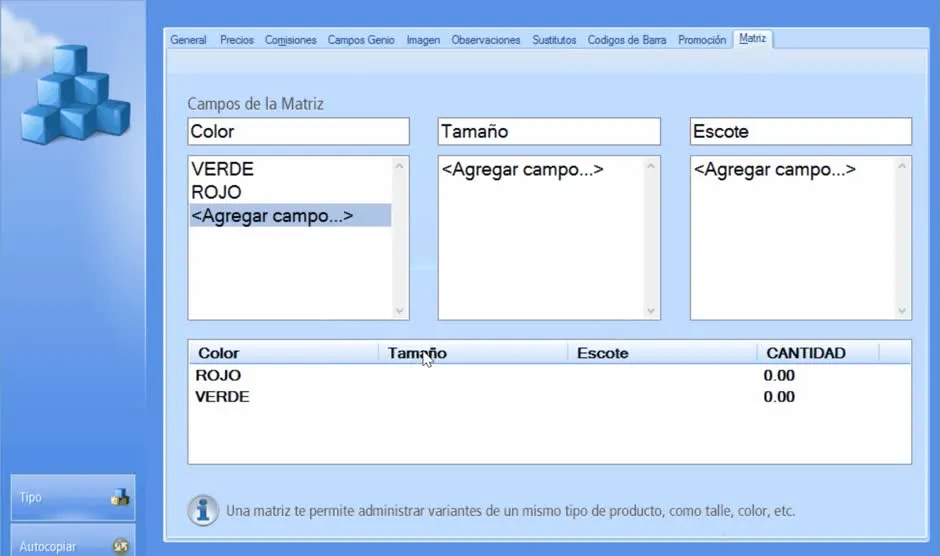Image resolution: width=940 pixels, height=556 pixels.
Task: Select the Promoción tab
Action: click(x=702, y=40)
